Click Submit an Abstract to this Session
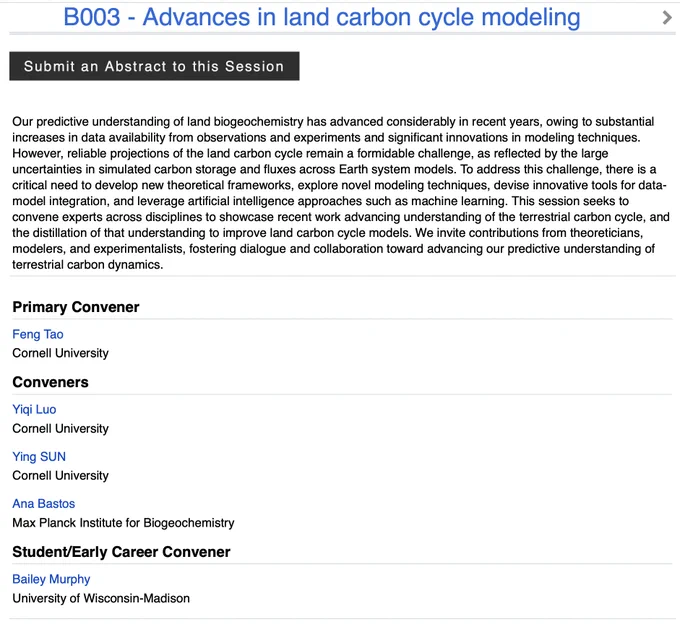 pos(154,66)
